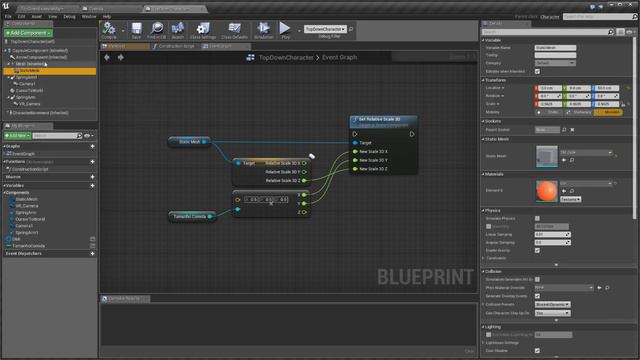Click Unreal Engine logo icon
This screenshot has height=360, width=640.
click(5, 5)
